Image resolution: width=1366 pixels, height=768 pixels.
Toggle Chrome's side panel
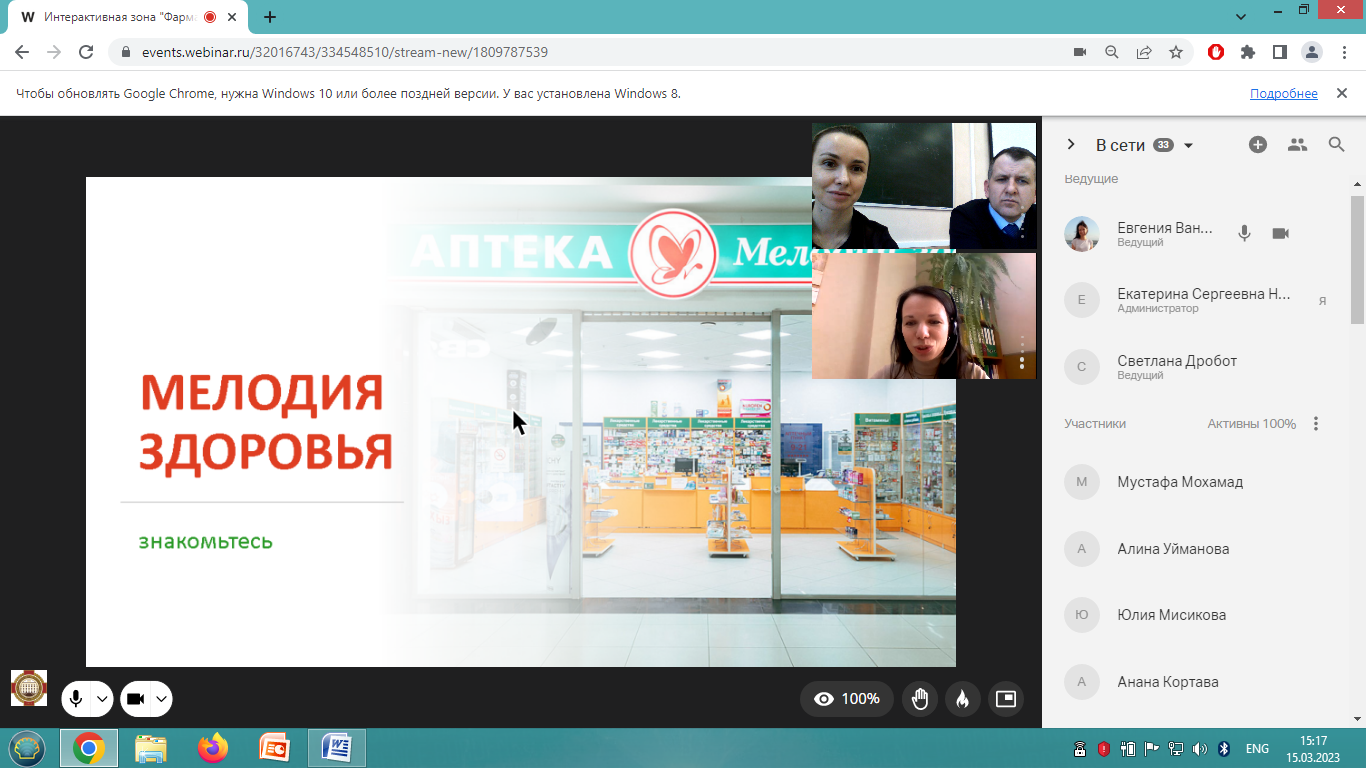point(1279,52)
